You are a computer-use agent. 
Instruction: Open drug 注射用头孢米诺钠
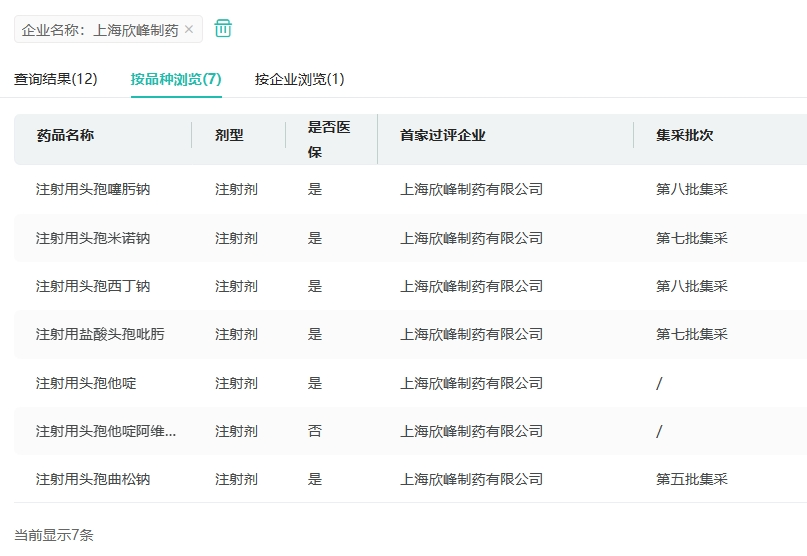click(x=93, y=238)
